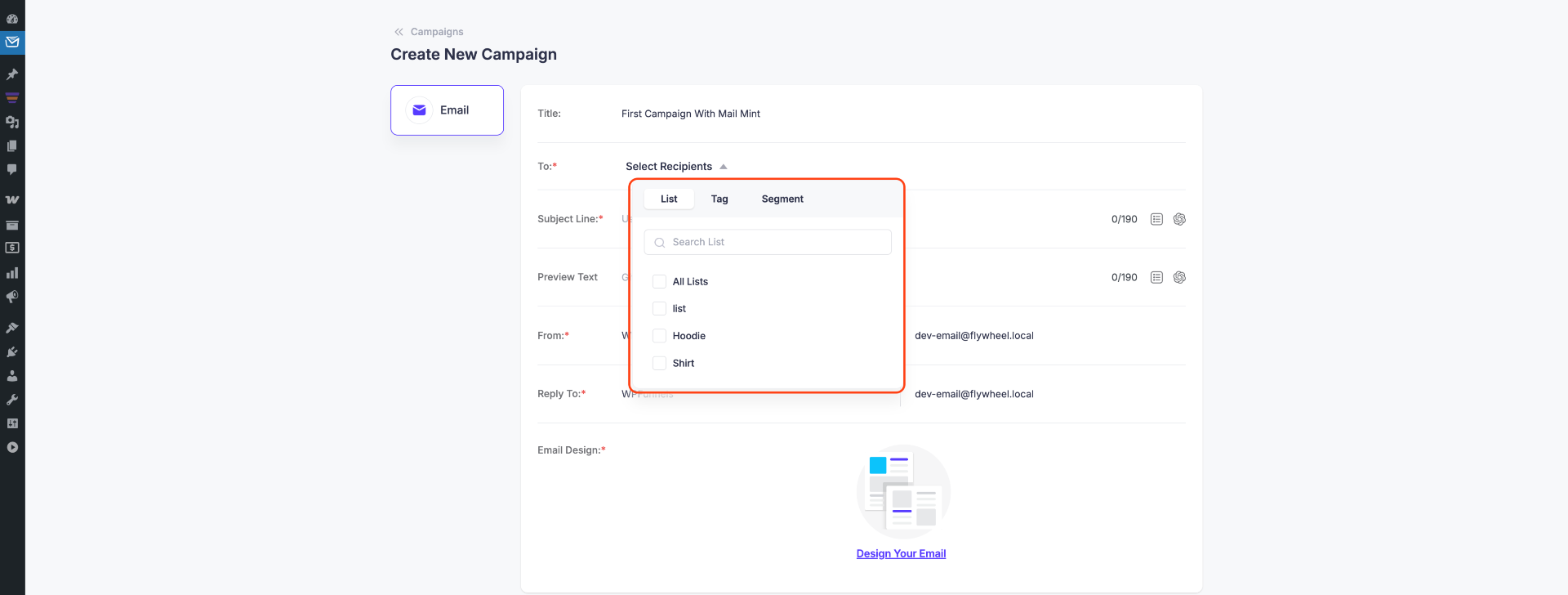Click the merge-tag icon in Subject Line row

click(x=1156, y=219)
